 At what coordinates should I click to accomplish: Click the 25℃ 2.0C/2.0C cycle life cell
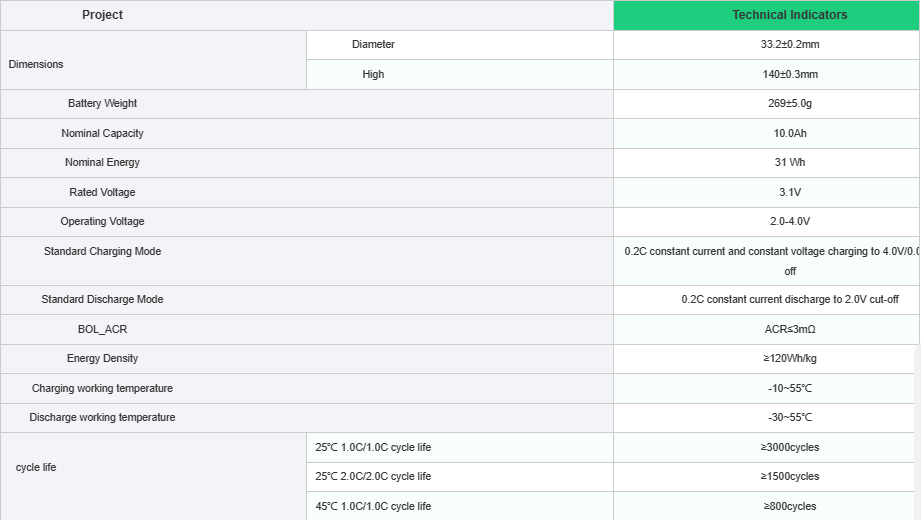click(x=373, y=477)
